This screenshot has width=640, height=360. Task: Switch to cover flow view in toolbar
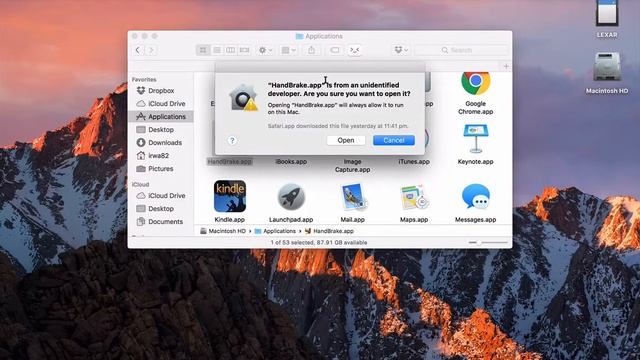[244, 50]
